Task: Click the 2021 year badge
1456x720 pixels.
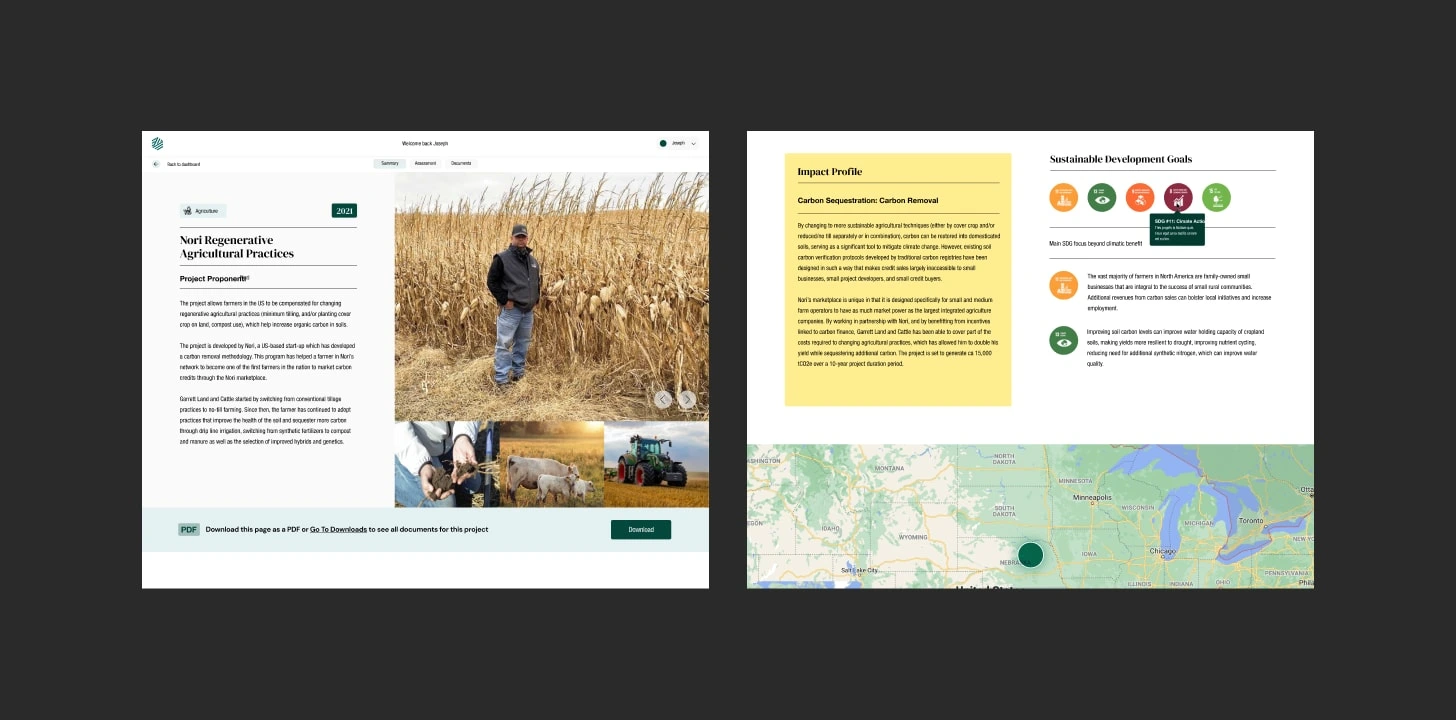Action: [x=344, y=211]
